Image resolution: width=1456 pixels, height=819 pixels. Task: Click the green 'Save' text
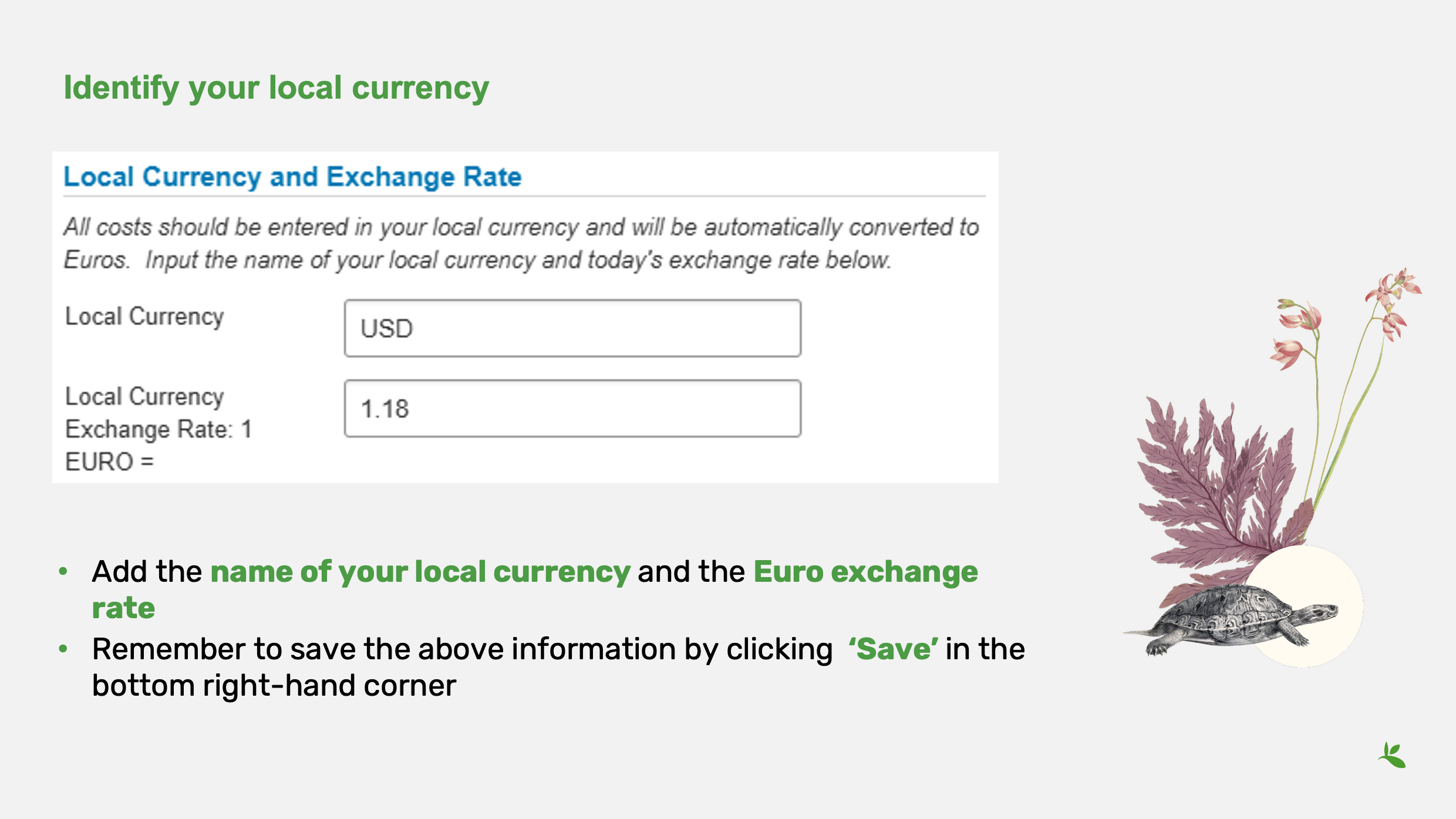892,649
